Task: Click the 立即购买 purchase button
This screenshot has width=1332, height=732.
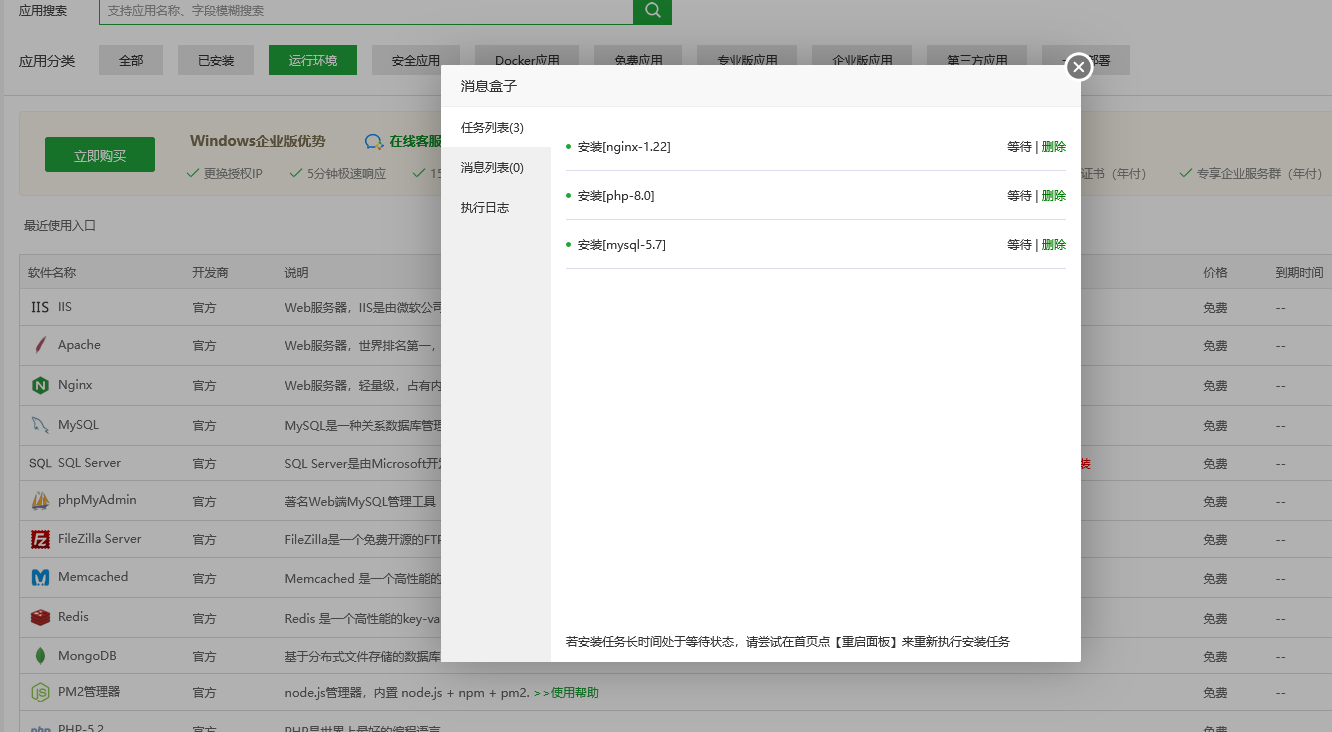Action: click(x=99, y=154)
